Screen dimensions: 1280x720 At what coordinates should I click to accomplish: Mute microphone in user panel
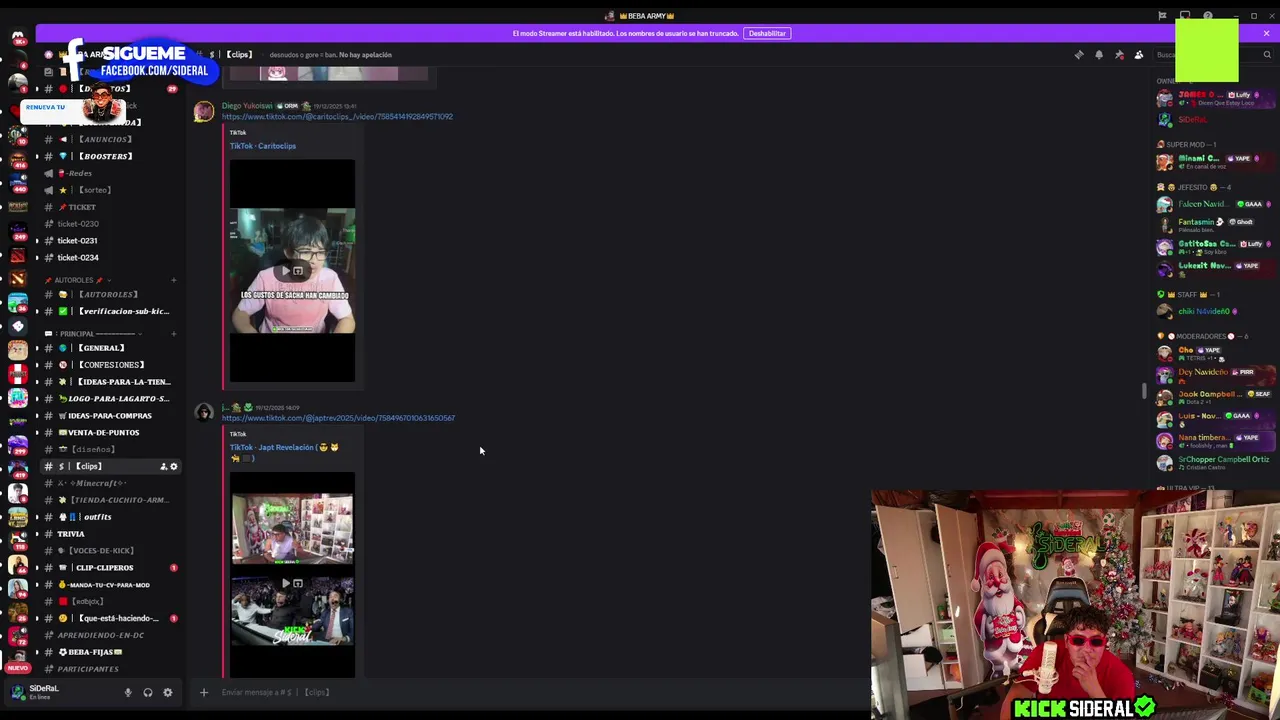[x=128, y=692]
